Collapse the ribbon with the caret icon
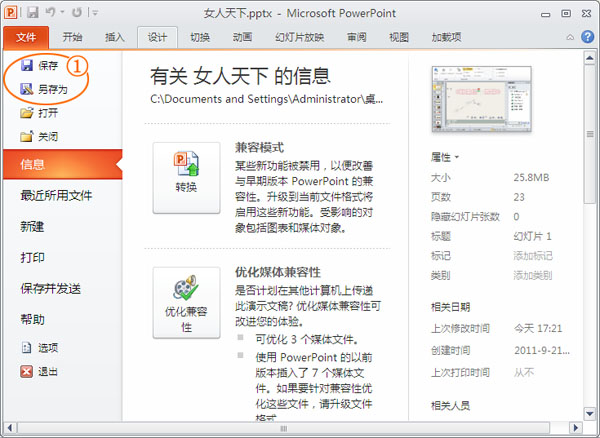 coord(570,37)
